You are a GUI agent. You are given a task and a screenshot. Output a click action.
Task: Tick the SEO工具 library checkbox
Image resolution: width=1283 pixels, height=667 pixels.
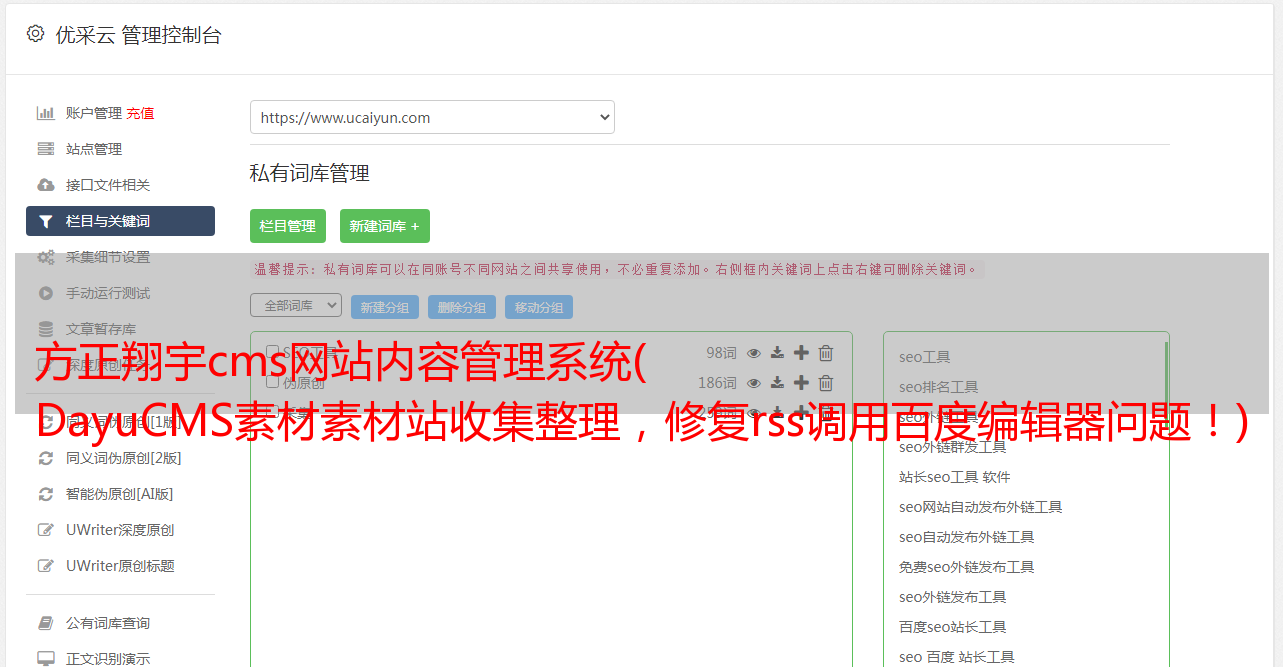click(x=272, y=352)
